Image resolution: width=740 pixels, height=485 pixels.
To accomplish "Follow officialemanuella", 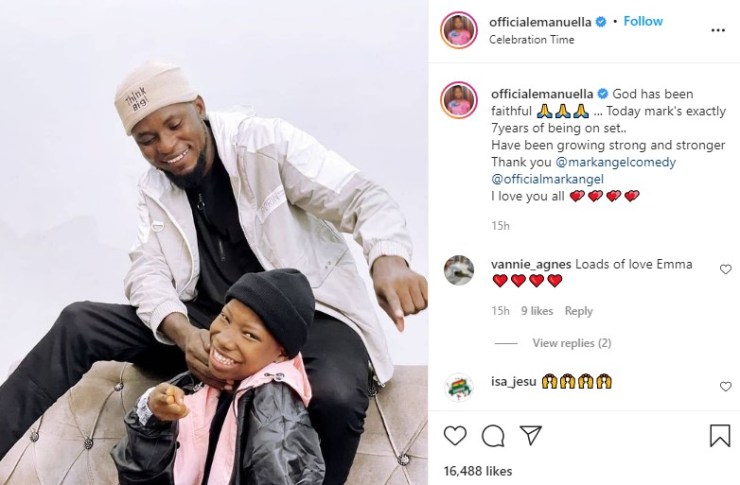I will pos(643,21).
